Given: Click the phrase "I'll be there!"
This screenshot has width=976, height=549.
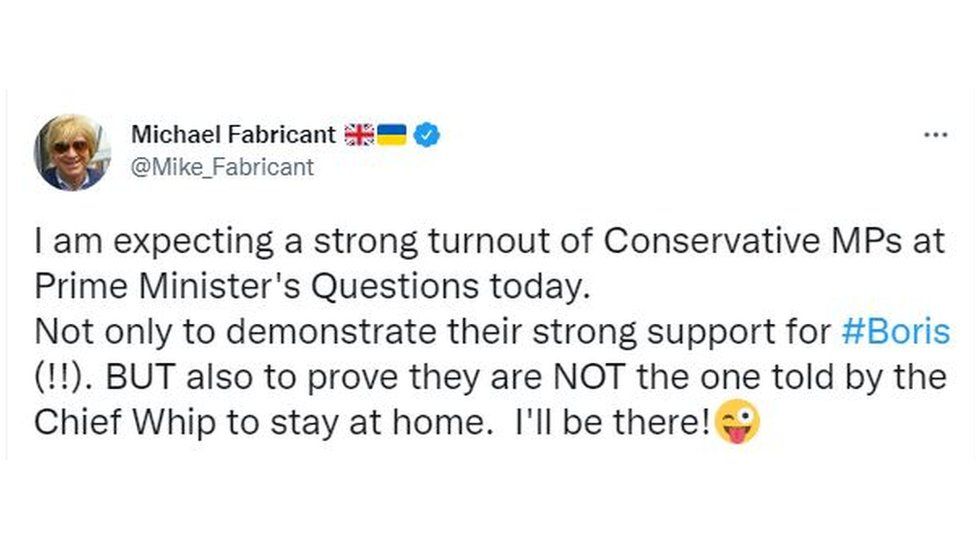Looking at the screenshot, I should point(613,423).
